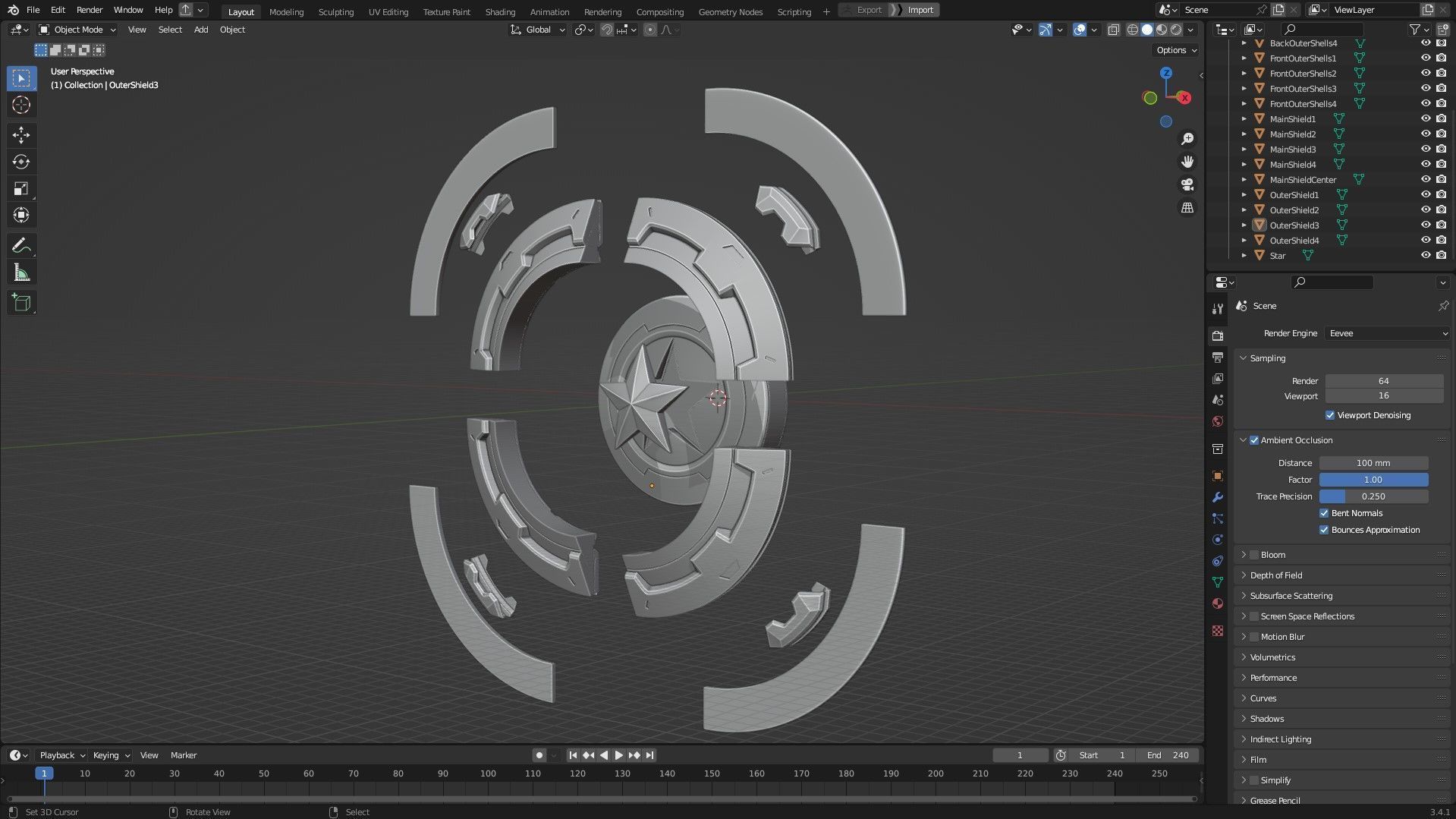This screenshot has height=819, width=1456.
Task: Click the Export button
Action: click(868, 10)
